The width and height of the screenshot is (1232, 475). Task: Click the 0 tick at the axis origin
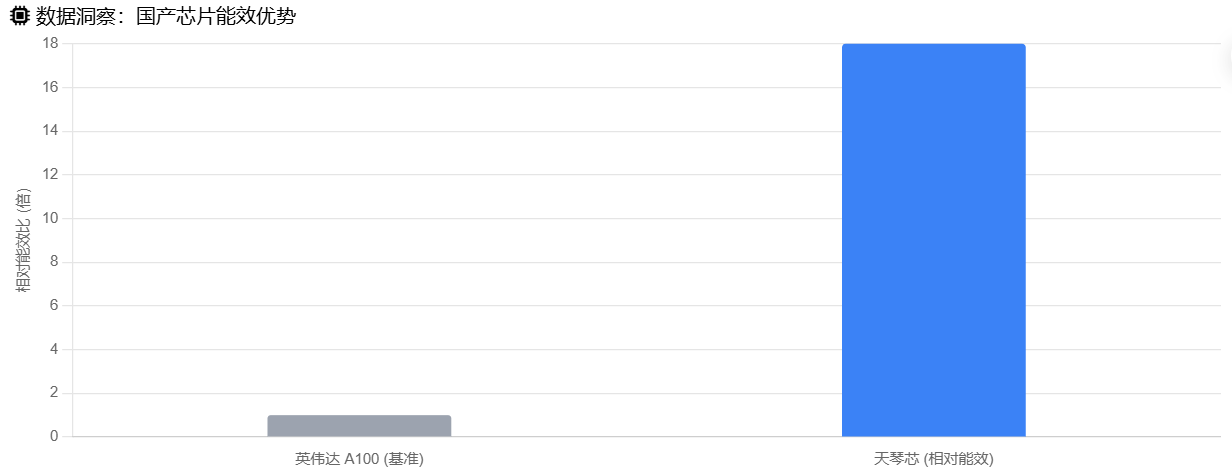click(x=55, y=437)
